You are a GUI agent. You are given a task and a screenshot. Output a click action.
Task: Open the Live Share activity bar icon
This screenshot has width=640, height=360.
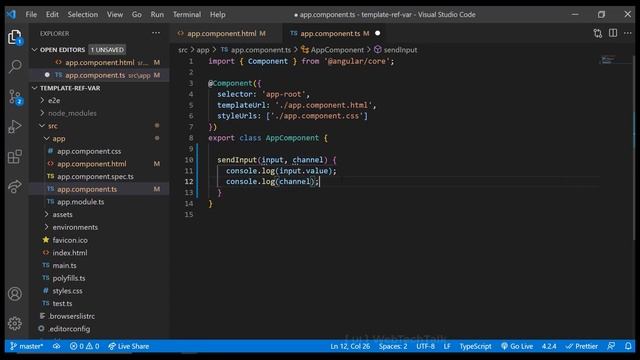15,186
